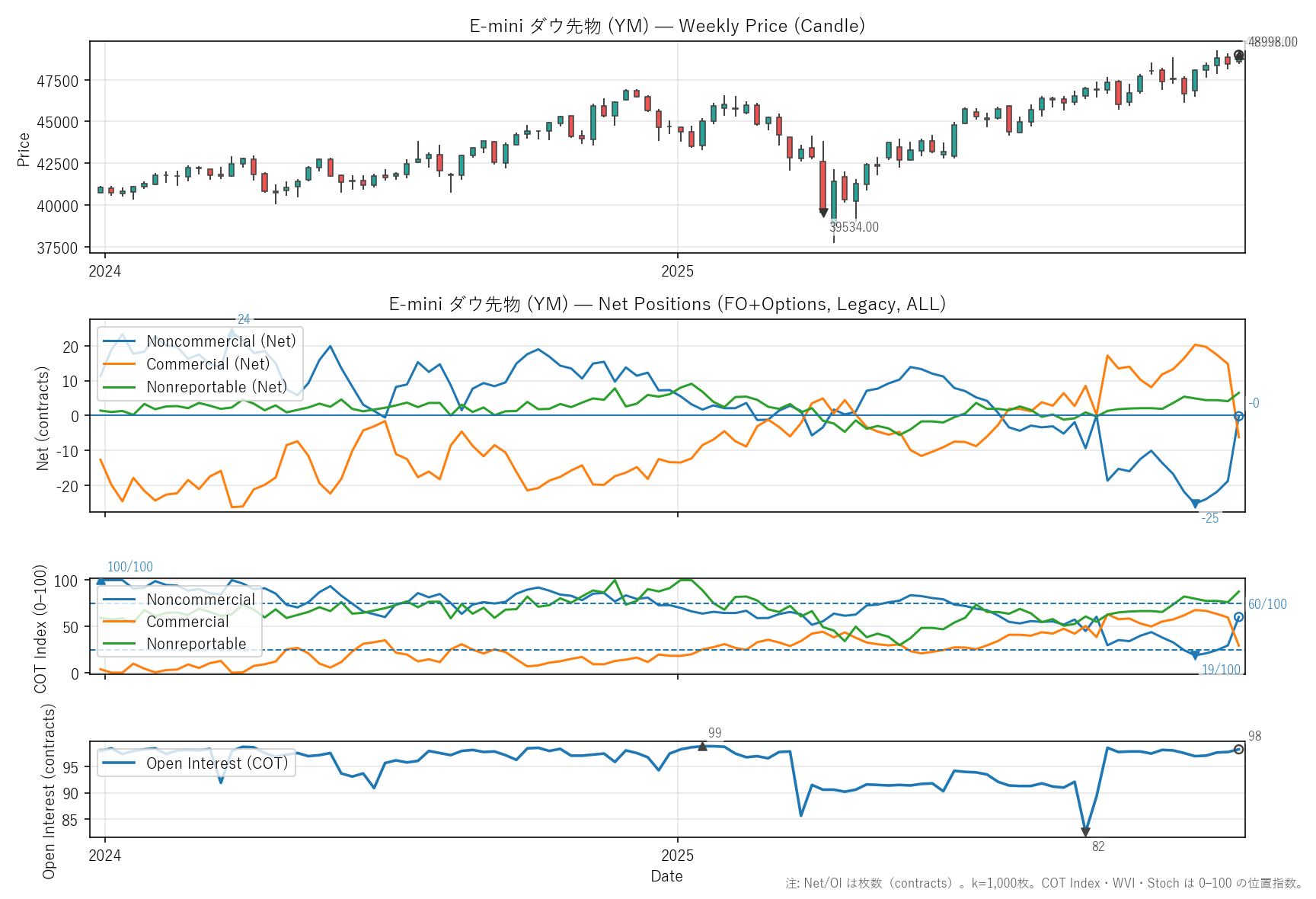This screenshot has height=899, width=1316.
Task: Click the Commercial label in the COT Index legend
Action: point(187,622)
